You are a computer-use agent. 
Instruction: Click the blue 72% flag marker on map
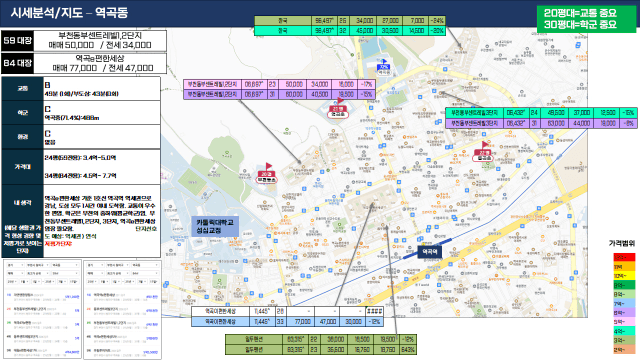[x=384, y=66]
